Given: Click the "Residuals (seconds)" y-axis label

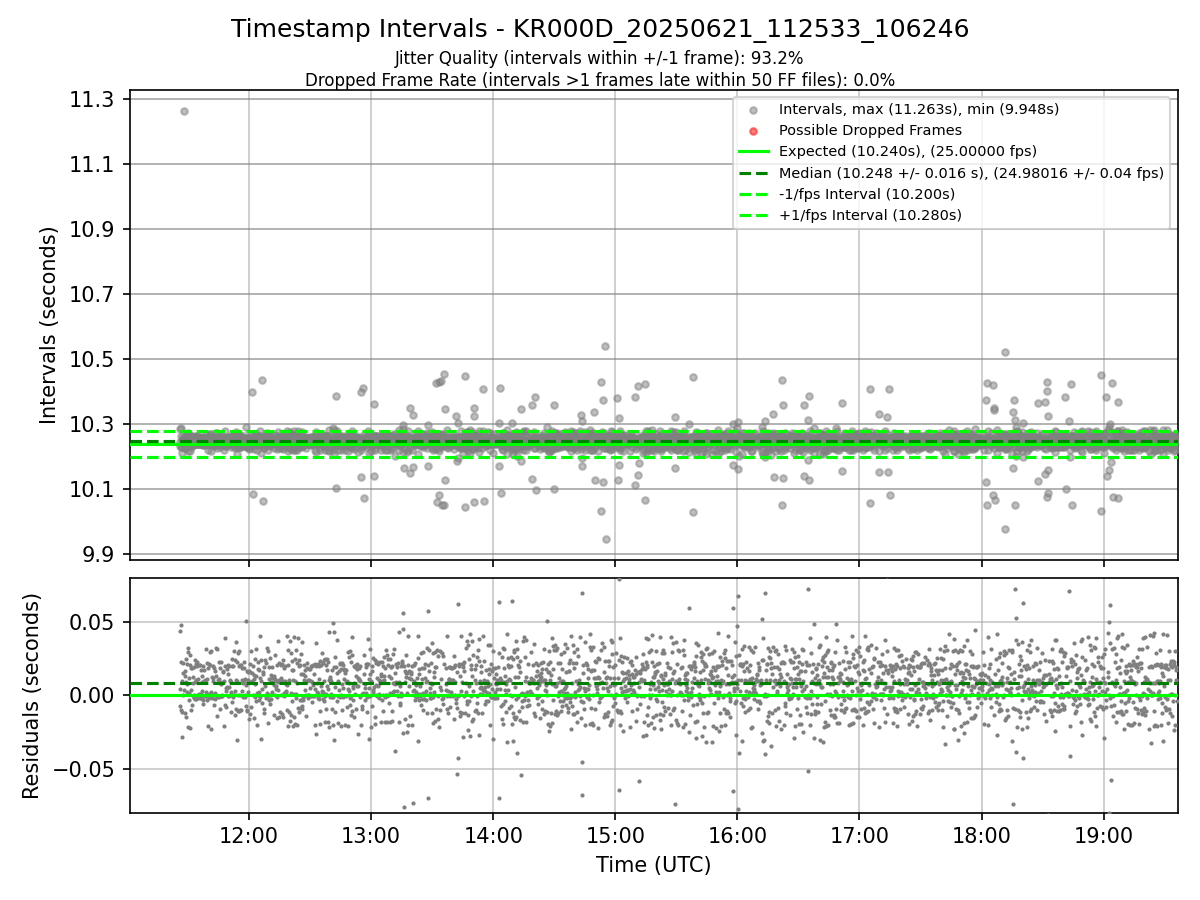Looking at the screenshot, I should pyautogui.click(x=31, y=696).
